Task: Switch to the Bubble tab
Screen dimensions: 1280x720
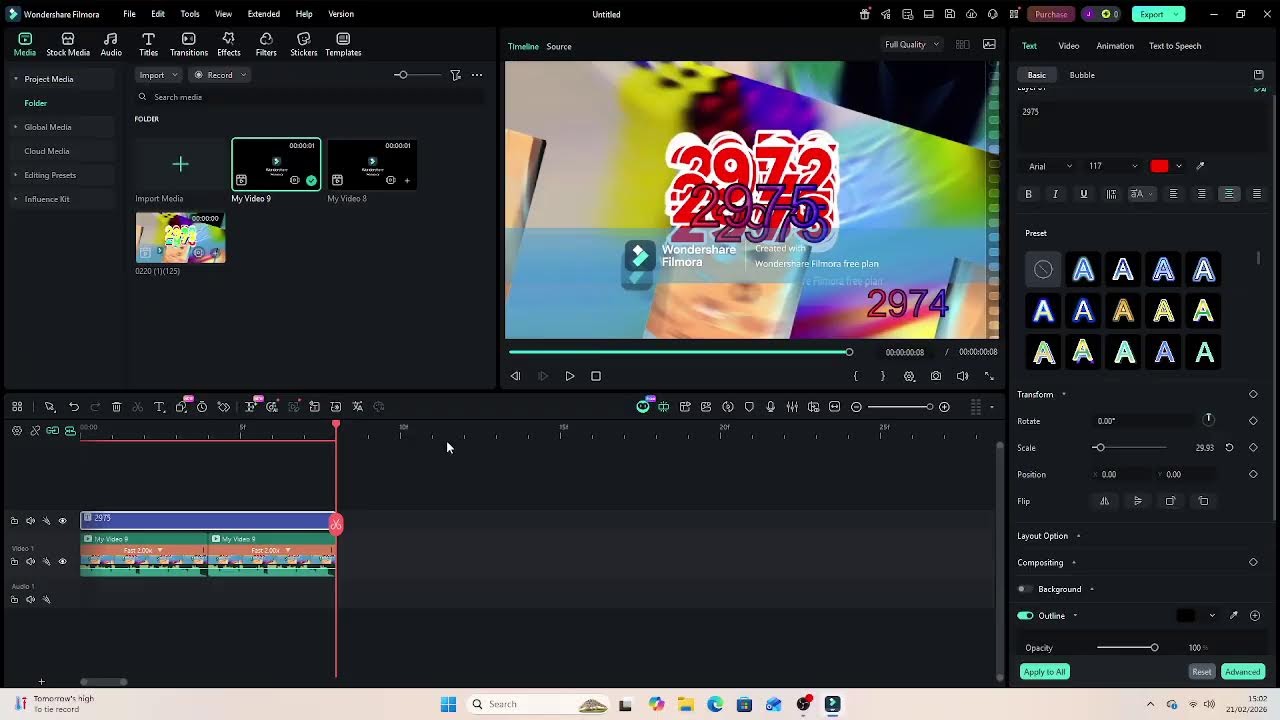Action: point(1082,75)
